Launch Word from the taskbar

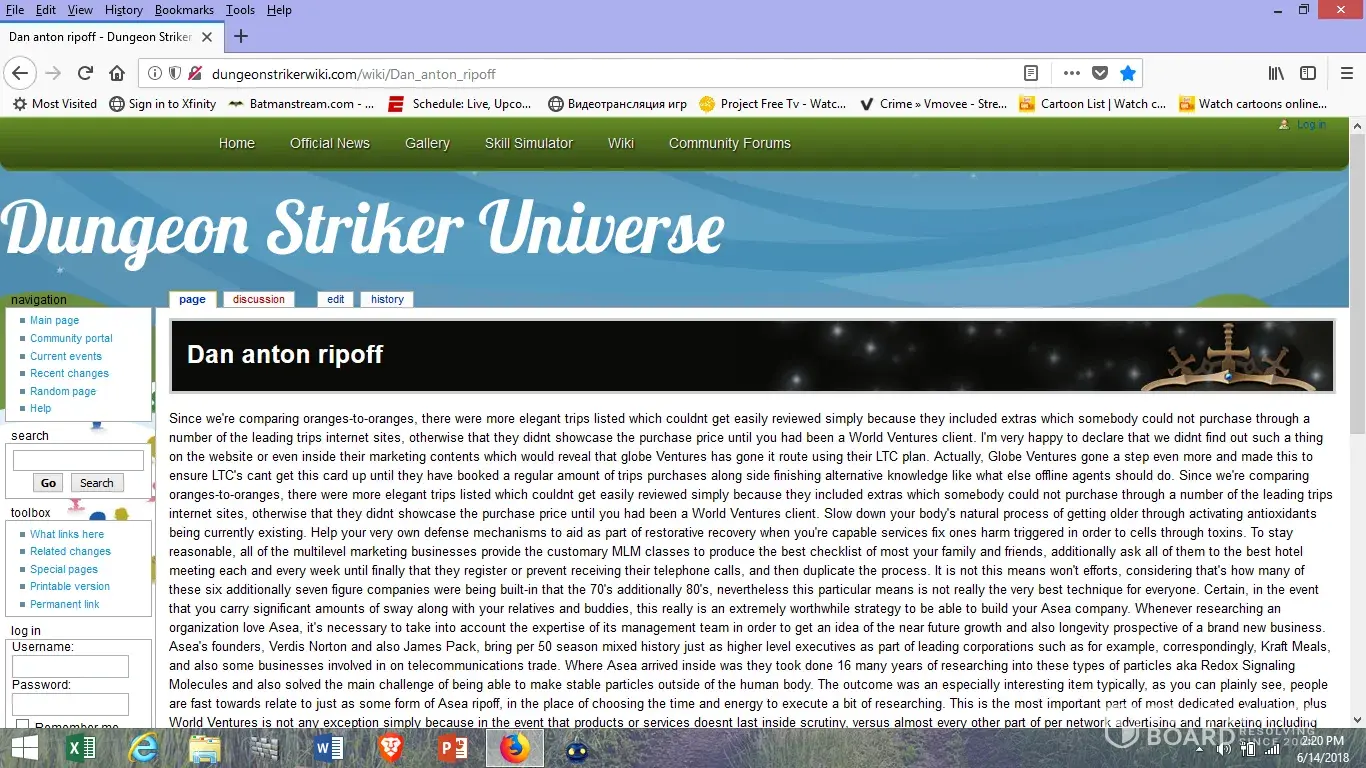328,748
